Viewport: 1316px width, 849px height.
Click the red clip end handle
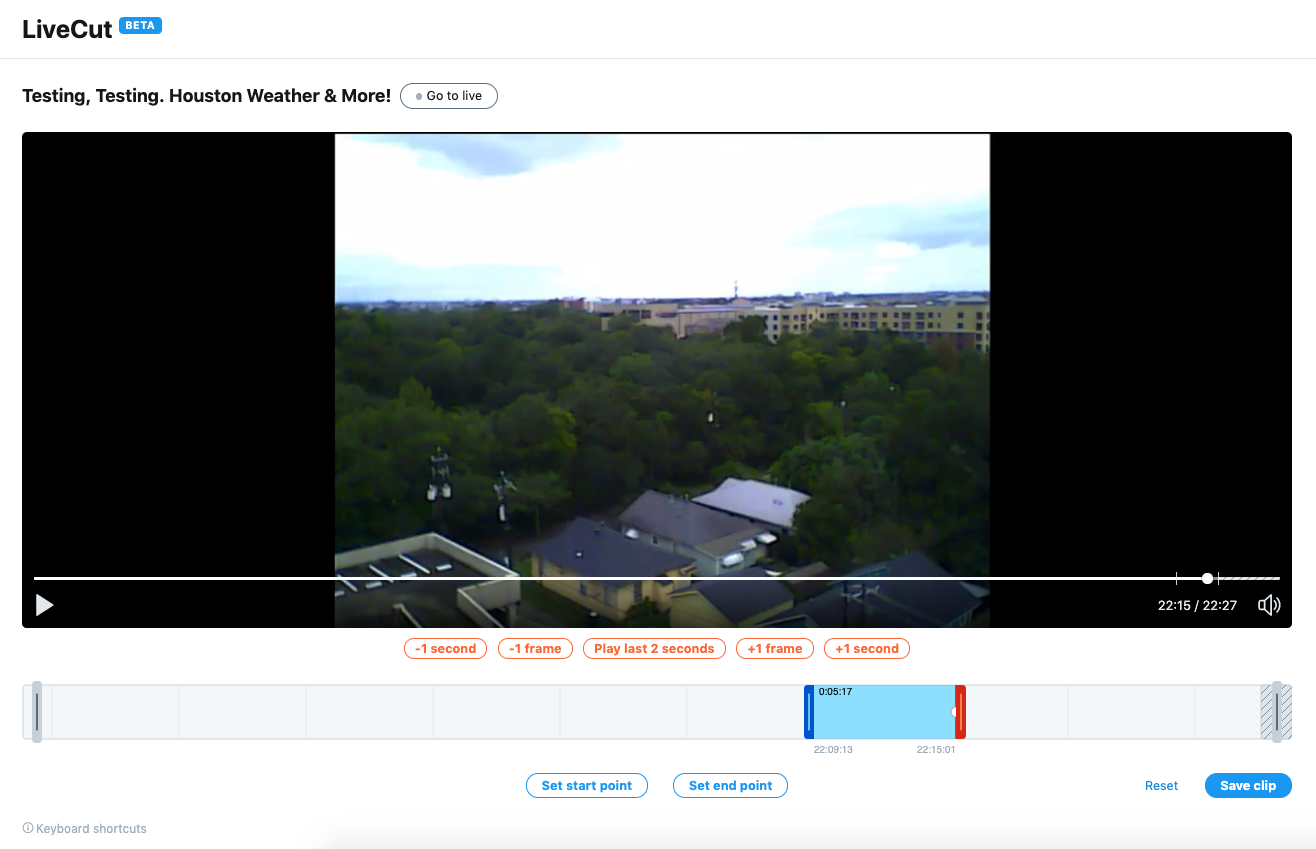pyautogui.click(x=960, y=712)
